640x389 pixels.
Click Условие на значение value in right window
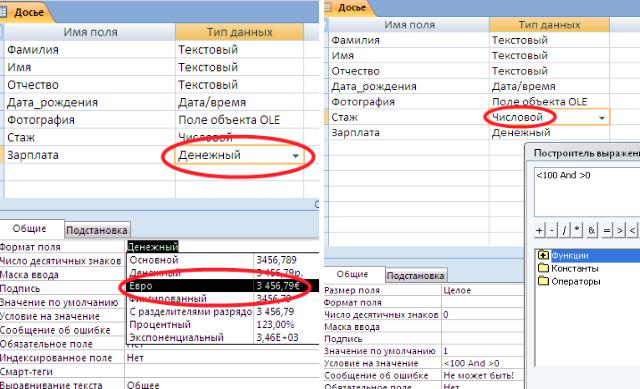[x=471, y=363]
